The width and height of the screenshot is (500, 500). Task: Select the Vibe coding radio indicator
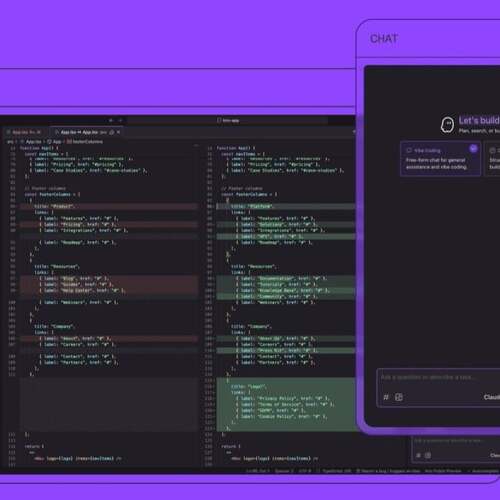click(473, 149)
